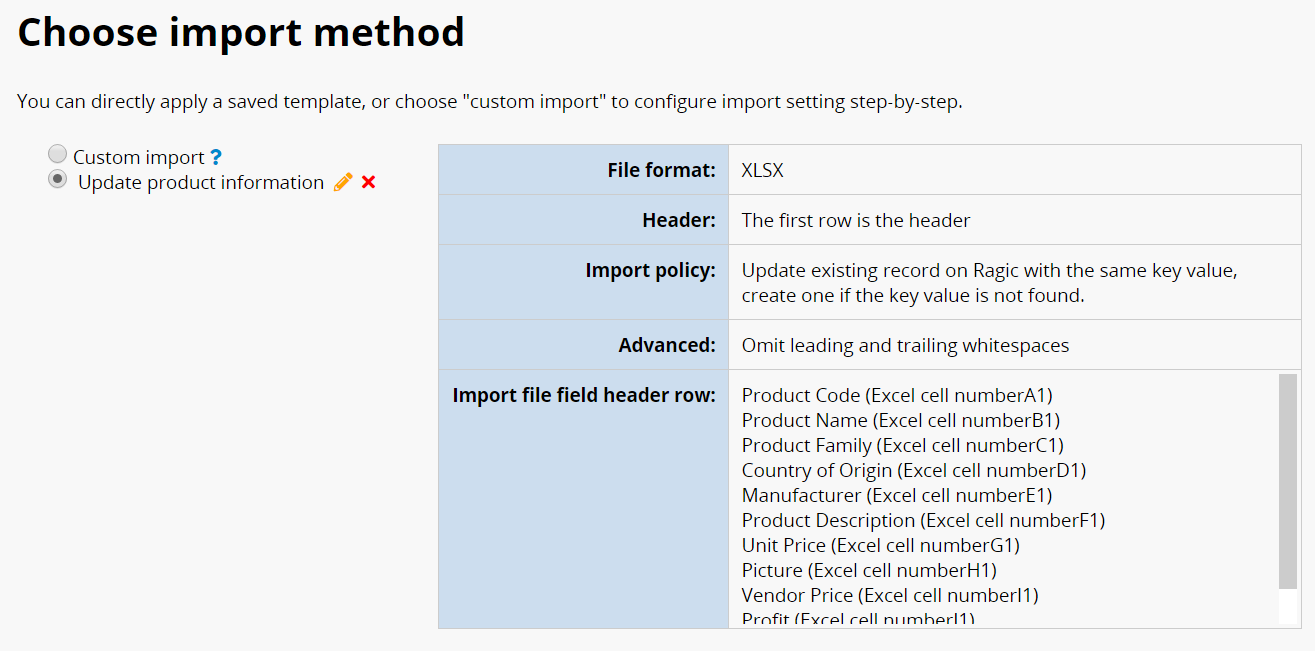Click the Update product information label
Image resolution: width=1315 pixels, height=651 pixels.
click(201, 182)
